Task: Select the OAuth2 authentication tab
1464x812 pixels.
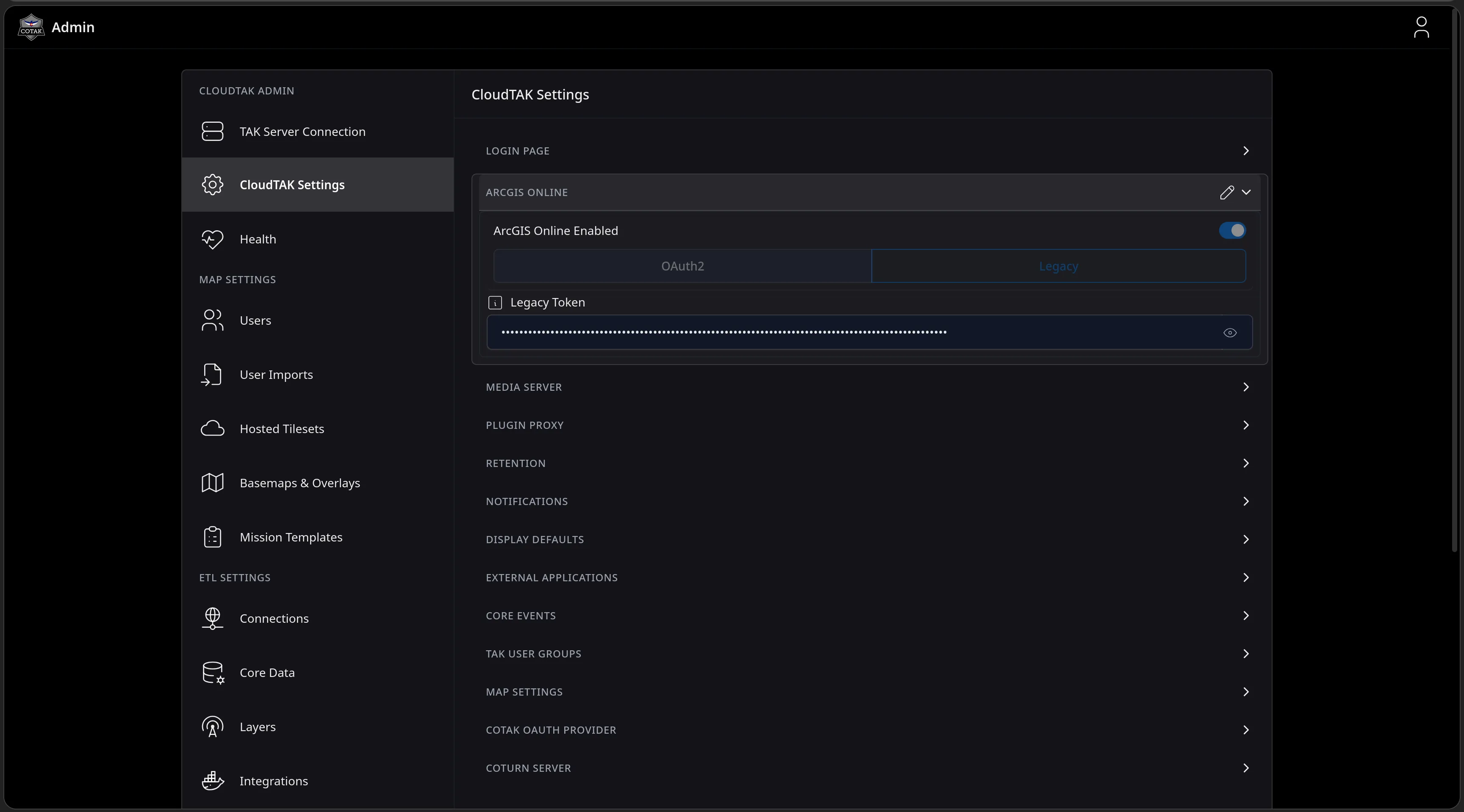Action: (682, 266)
